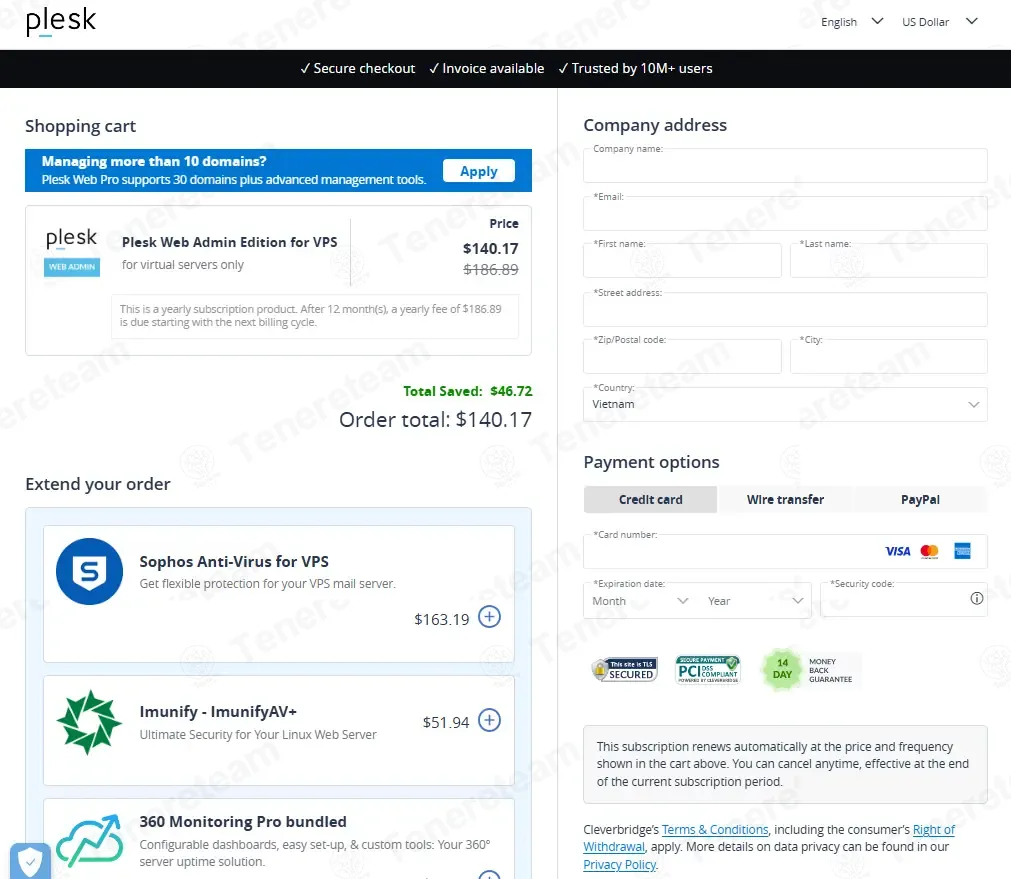1011x879 pixels.
Task: Click the Invoice available banner text
Action: (487, 68)
